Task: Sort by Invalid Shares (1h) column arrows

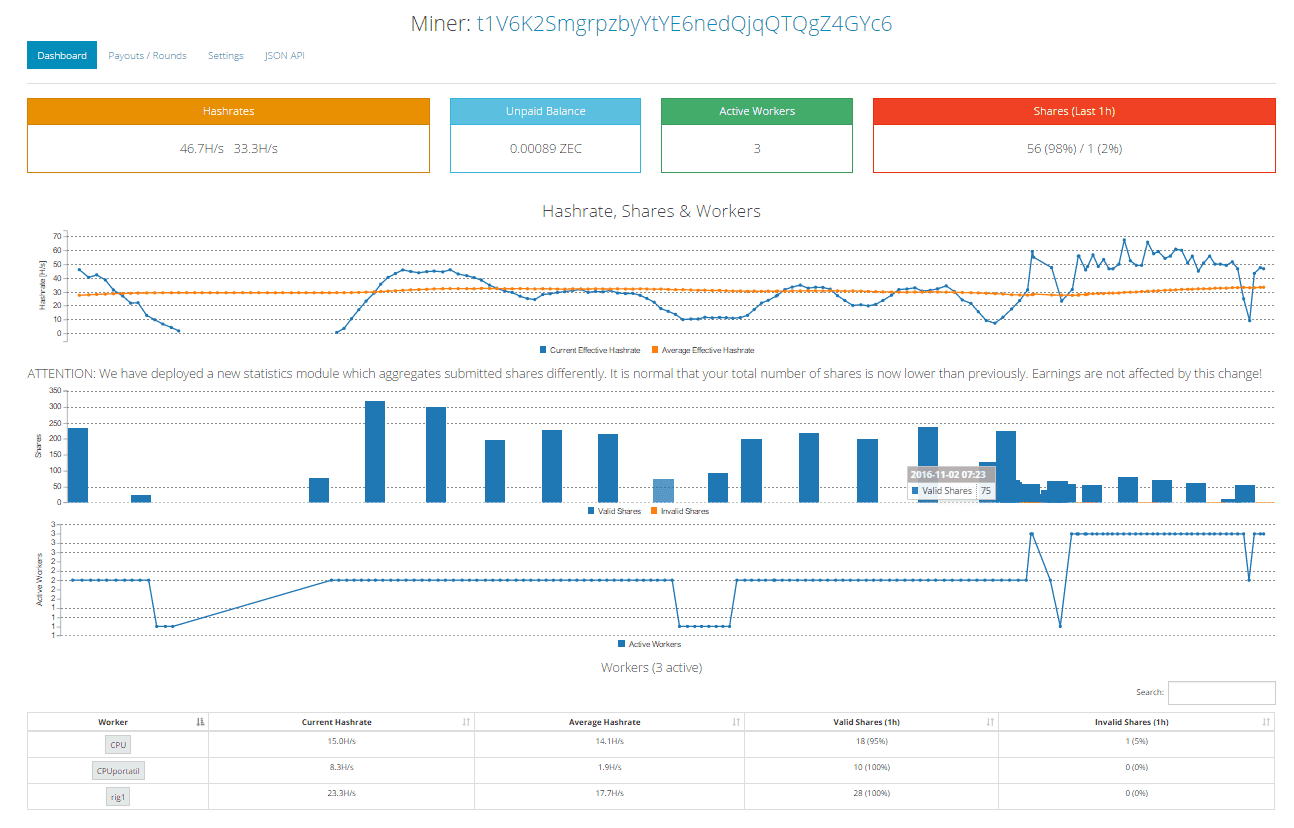Action: click(x=1267, y=722)
